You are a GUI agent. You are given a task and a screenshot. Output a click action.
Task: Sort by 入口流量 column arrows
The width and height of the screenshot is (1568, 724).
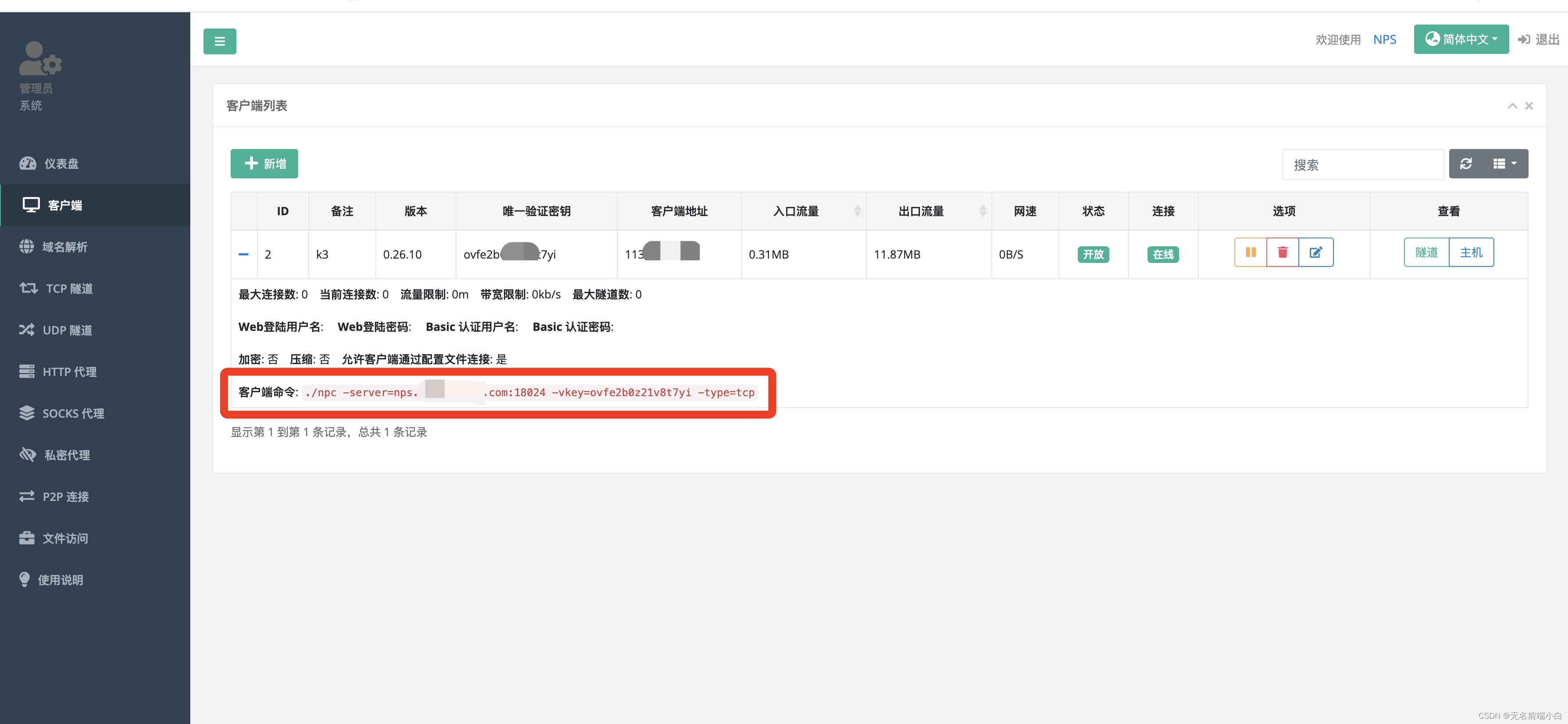[857, 211]
